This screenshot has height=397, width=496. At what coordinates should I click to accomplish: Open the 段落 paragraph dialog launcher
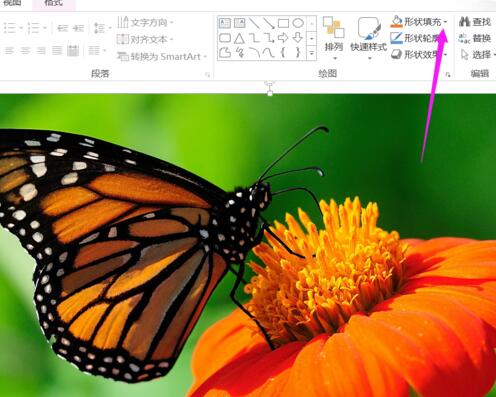point(207,75)
